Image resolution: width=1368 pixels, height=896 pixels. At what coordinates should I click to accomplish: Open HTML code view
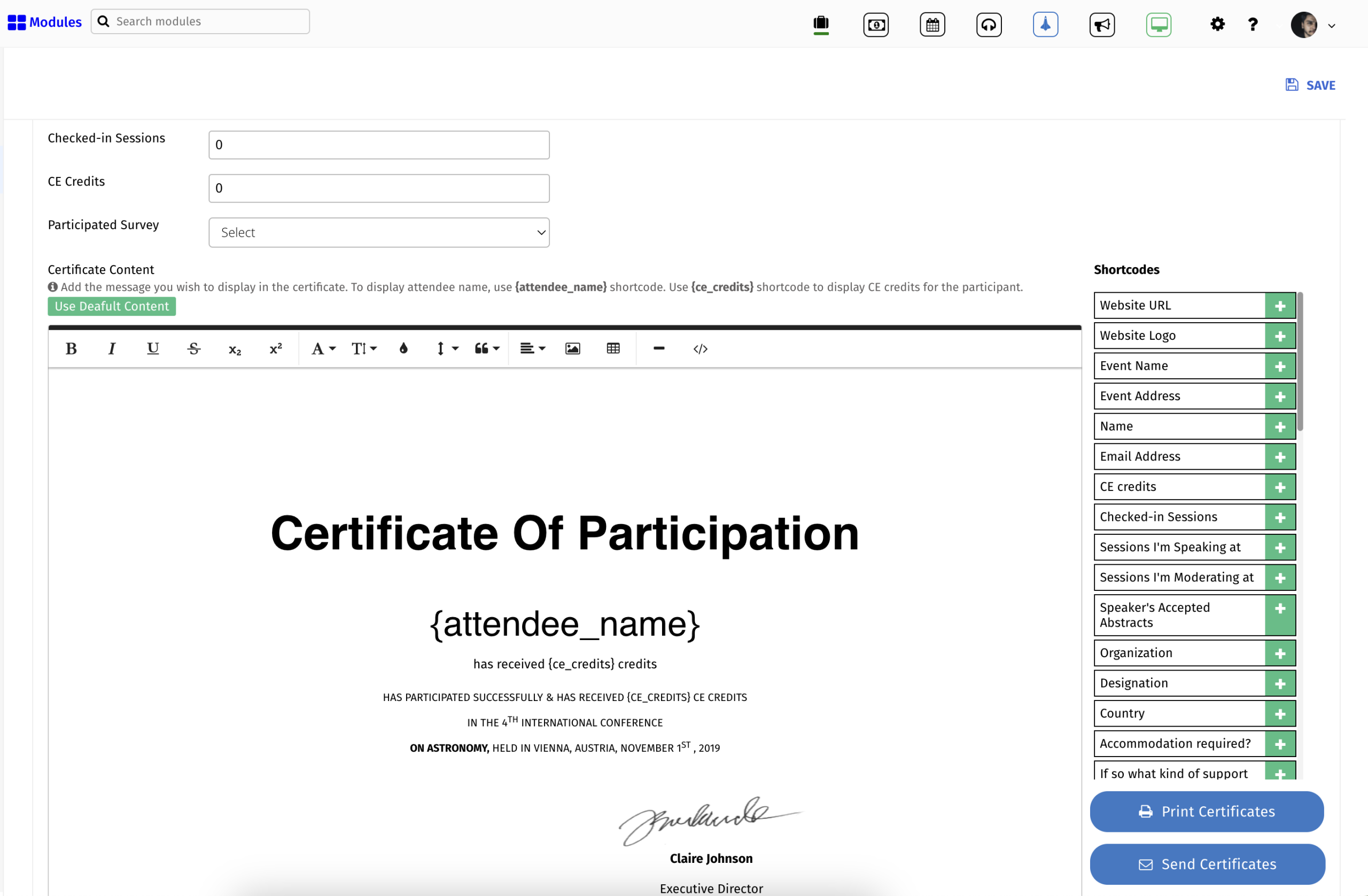pyautogui.click(x=700, y=349)
